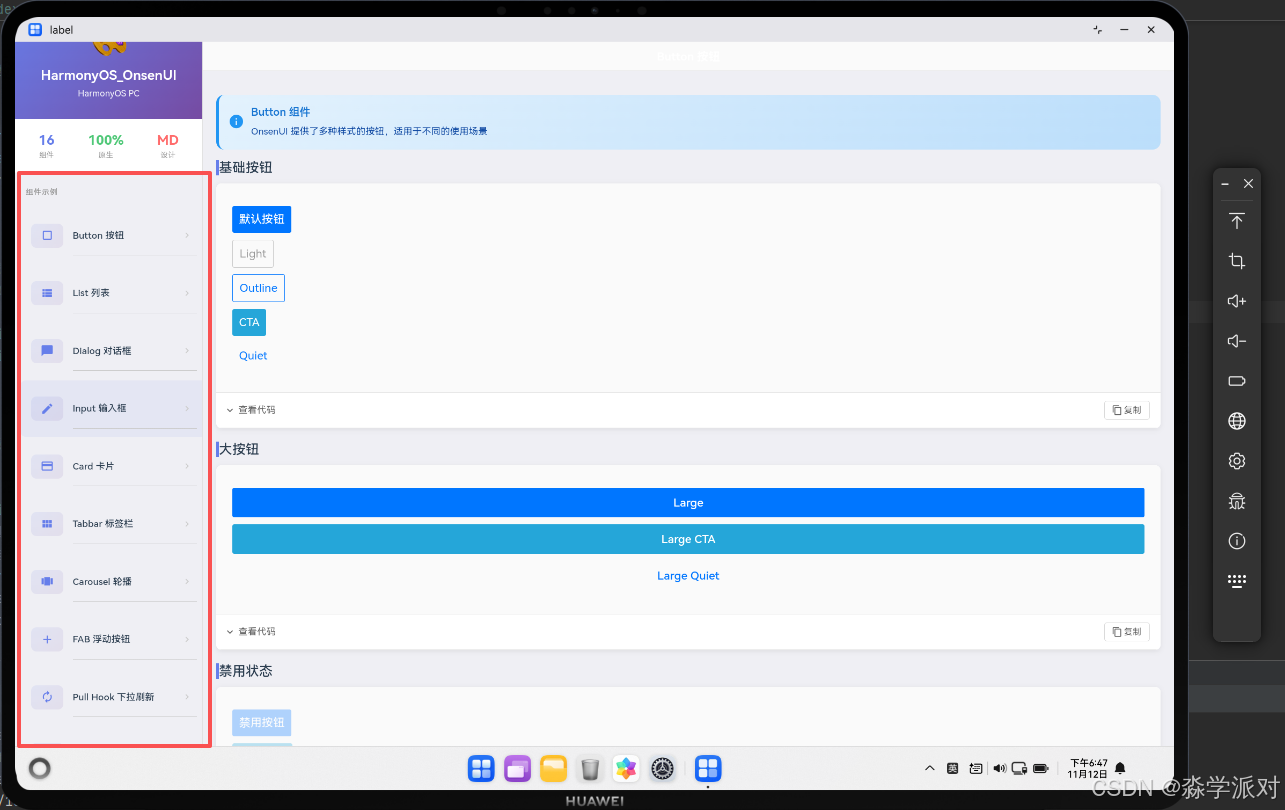The image size is (1285, 810).
Task: Click the chevron on the FAB 浮动按钮 row
Action: click(x=187, y=639)
